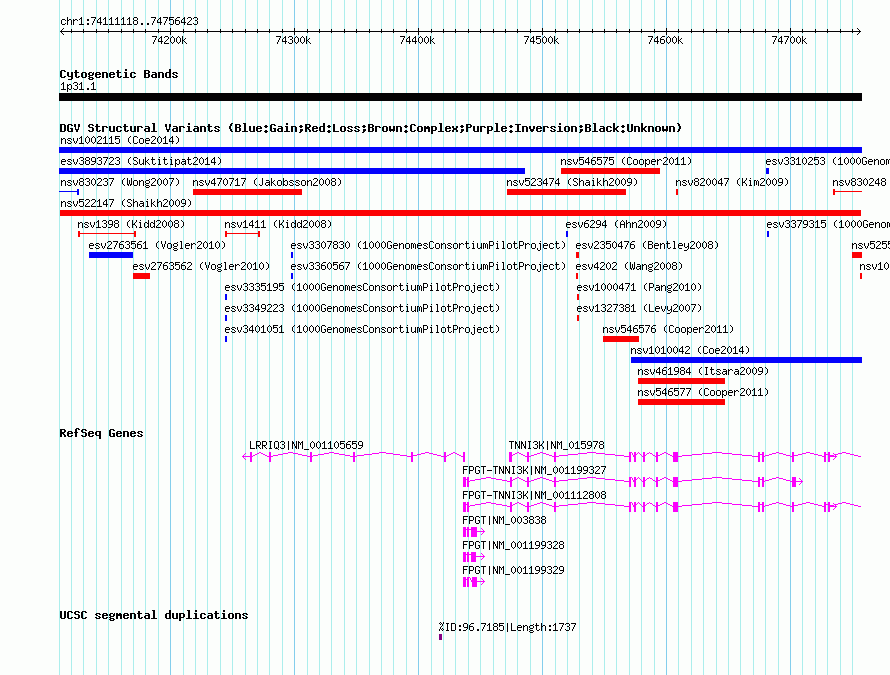Screen dimensions: 890x675
Task: Open esv3307830 1000Genomes variant label
Action: point(429,245)
